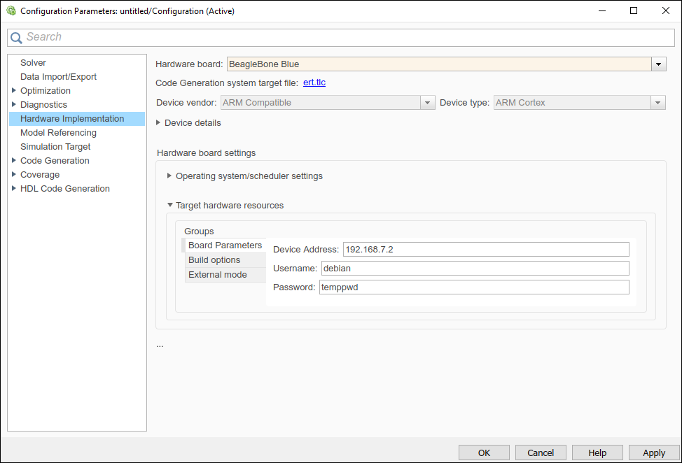
Task: Select Data Import/Export category
Action: tap(58, 77)
